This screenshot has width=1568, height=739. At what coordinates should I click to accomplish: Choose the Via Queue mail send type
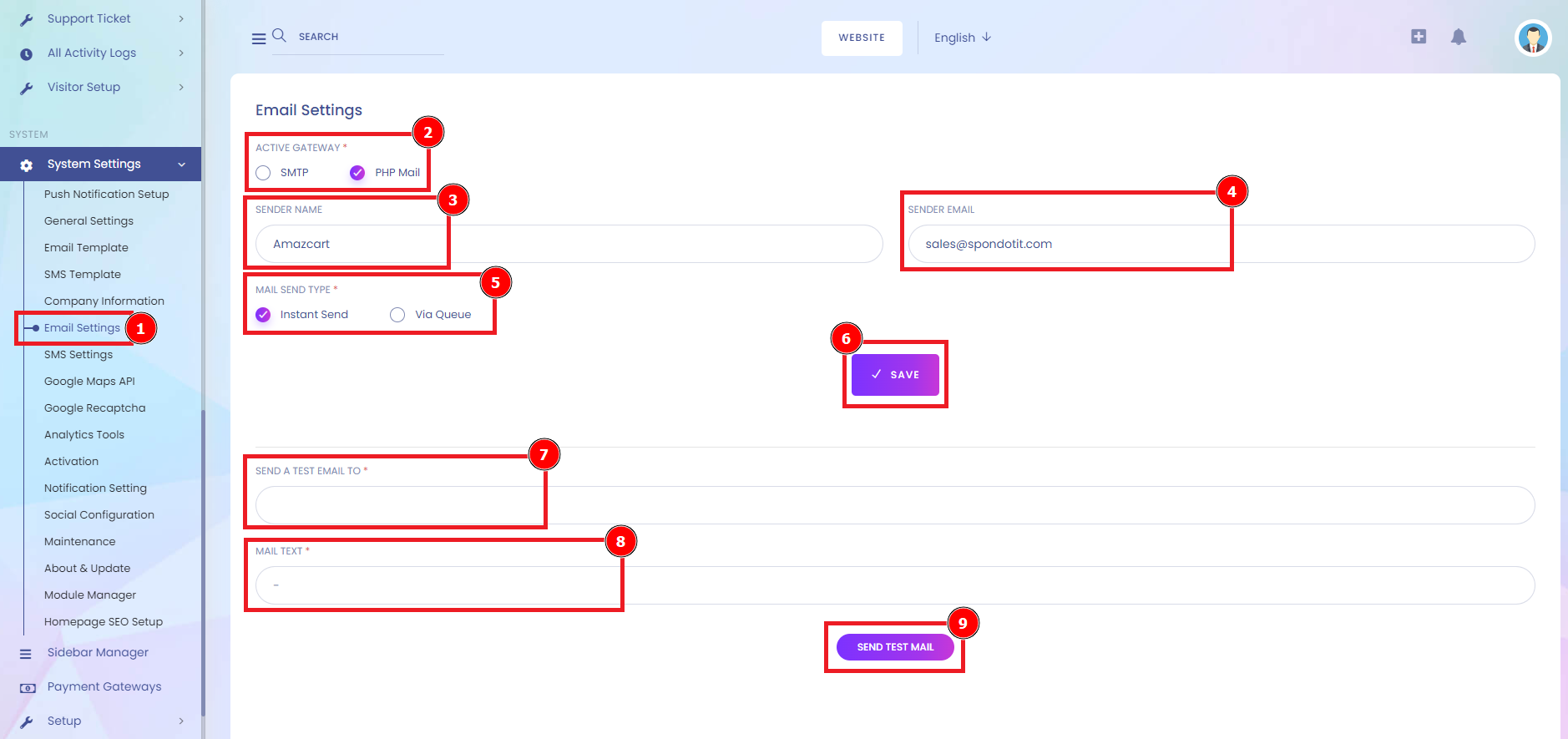point(397,315)
